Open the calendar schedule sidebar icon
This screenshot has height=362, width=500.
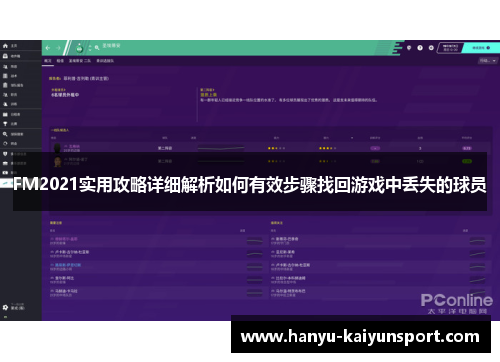coord(5,114)
